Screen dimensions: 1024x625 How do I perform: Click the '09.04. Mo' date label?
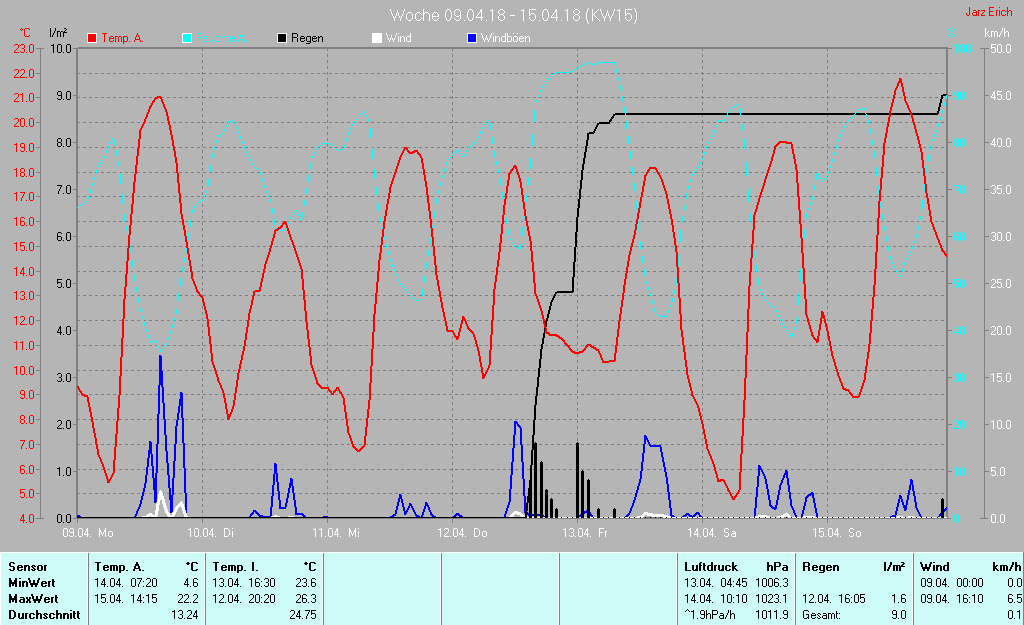88,533
